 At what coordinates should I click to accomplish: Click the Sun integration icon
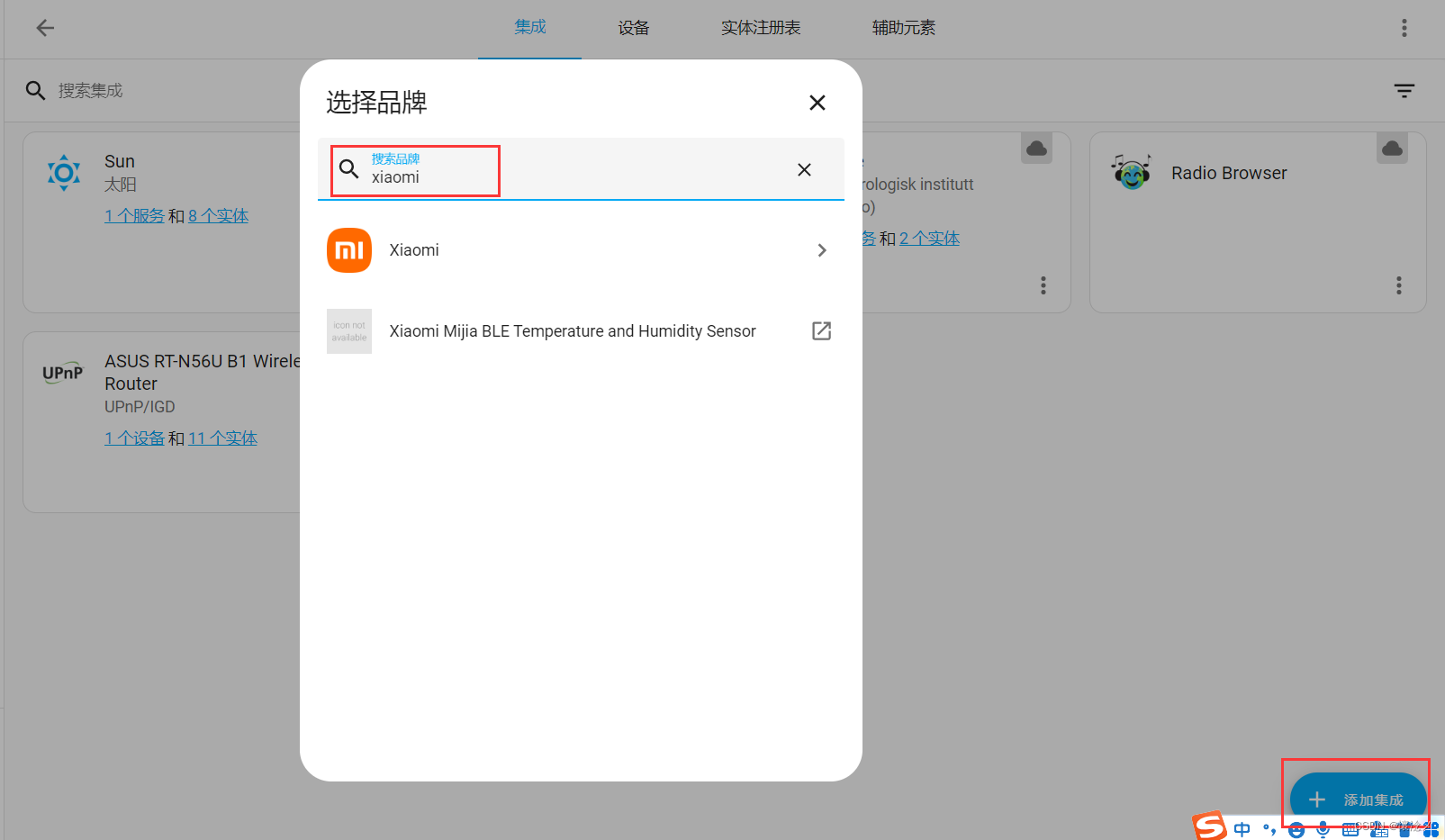click(x=64, y=172)
